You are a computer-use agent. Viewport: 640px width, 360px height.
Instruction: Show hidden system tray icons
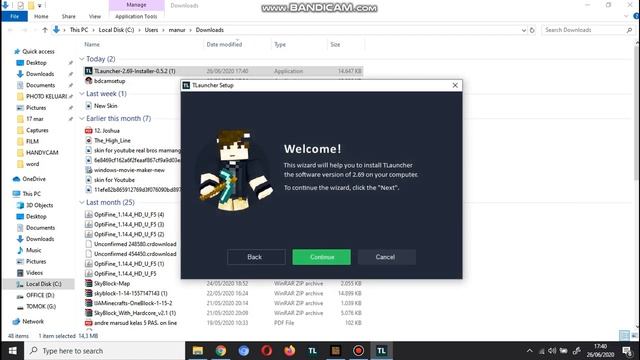[x=529, y=351]
